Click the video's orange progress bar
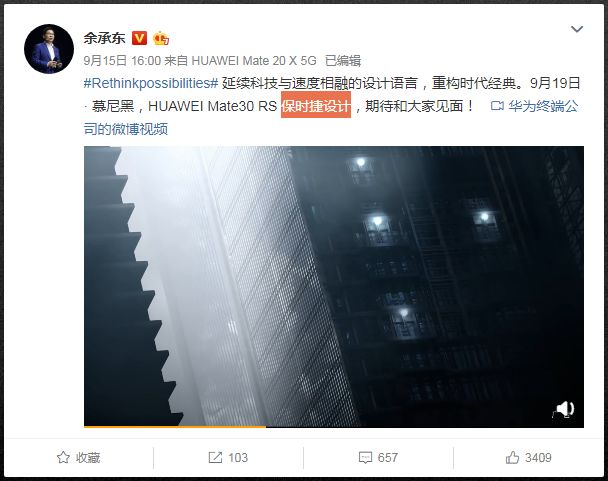Screen dimensions: 608x481 (175, 427)
